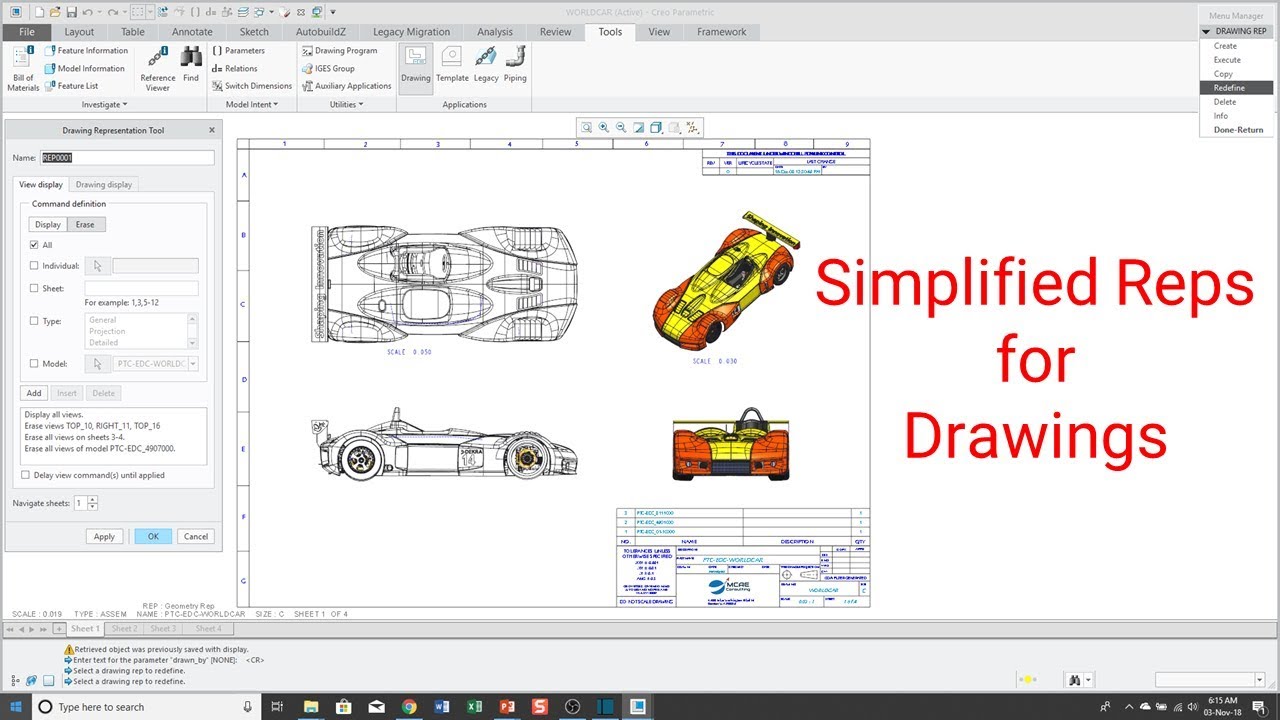
Task: Open Chrome from the taskbar
Action: coord(409,707)
